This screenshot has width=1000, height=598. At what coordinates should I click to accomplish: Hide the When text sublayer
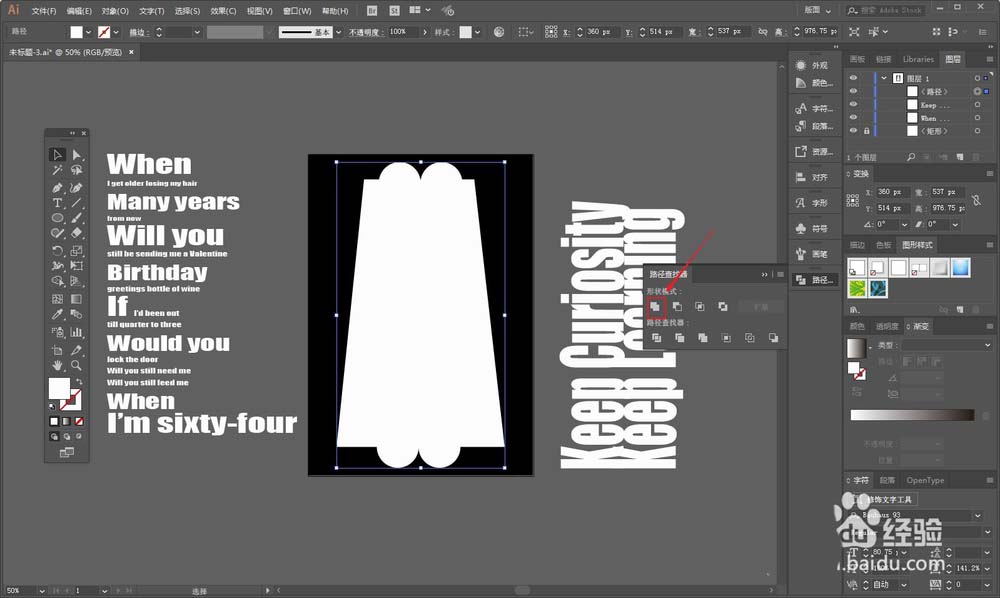[853, 117]
